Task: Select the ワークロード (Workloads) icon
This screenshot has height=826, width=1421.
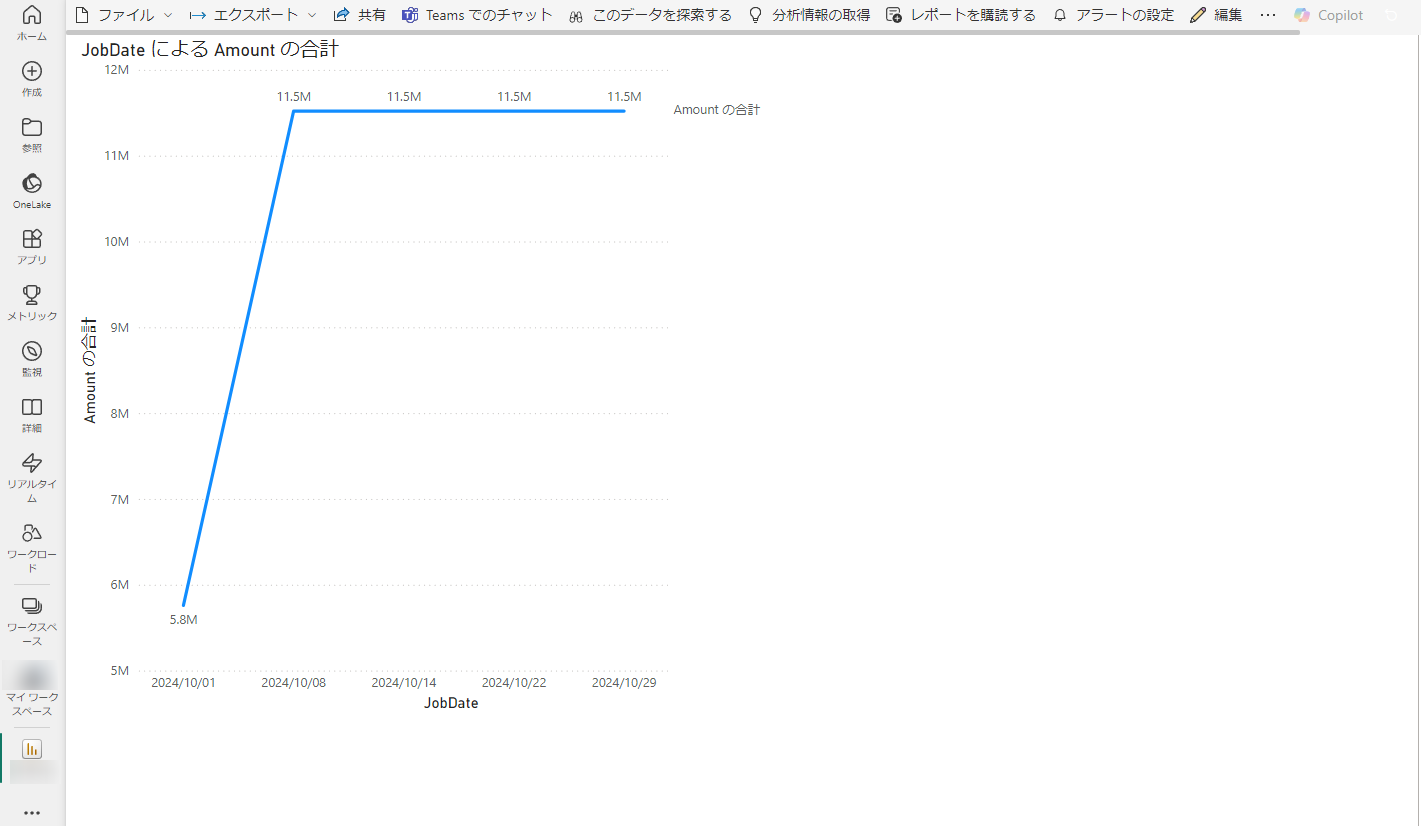Action: (31, 535)
